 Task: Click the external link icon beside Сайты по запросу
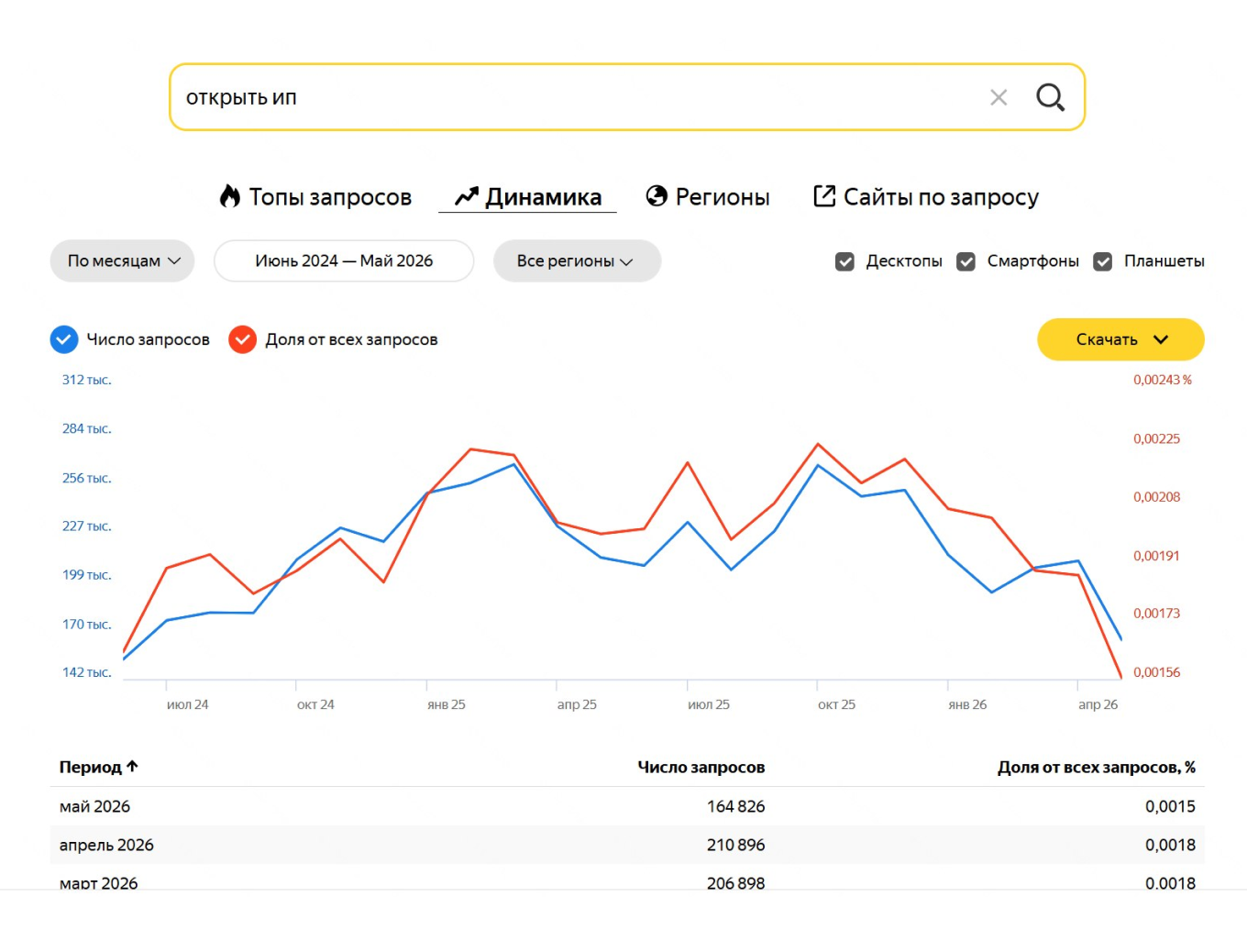click(x=824, y=196)
